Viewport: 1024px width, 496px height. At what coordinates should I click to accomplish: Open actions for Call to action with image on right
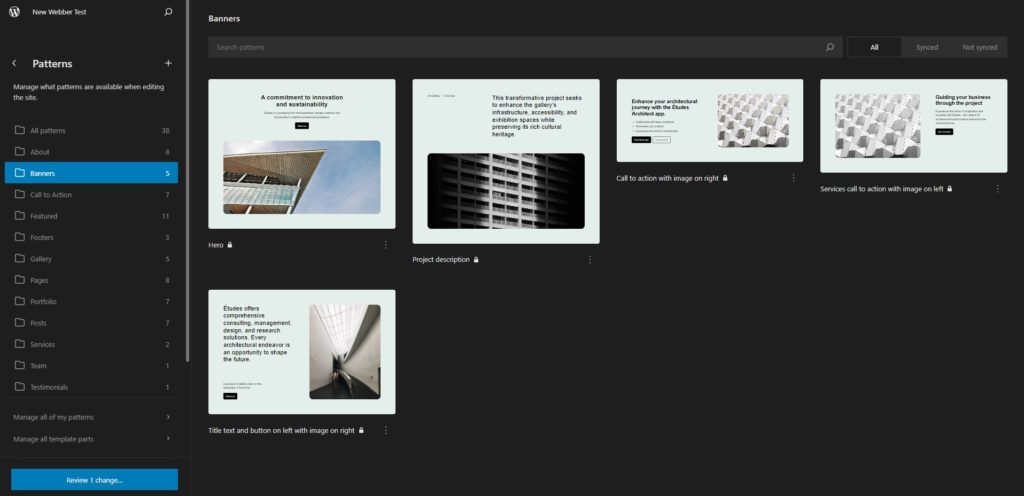tap(793, 178)
